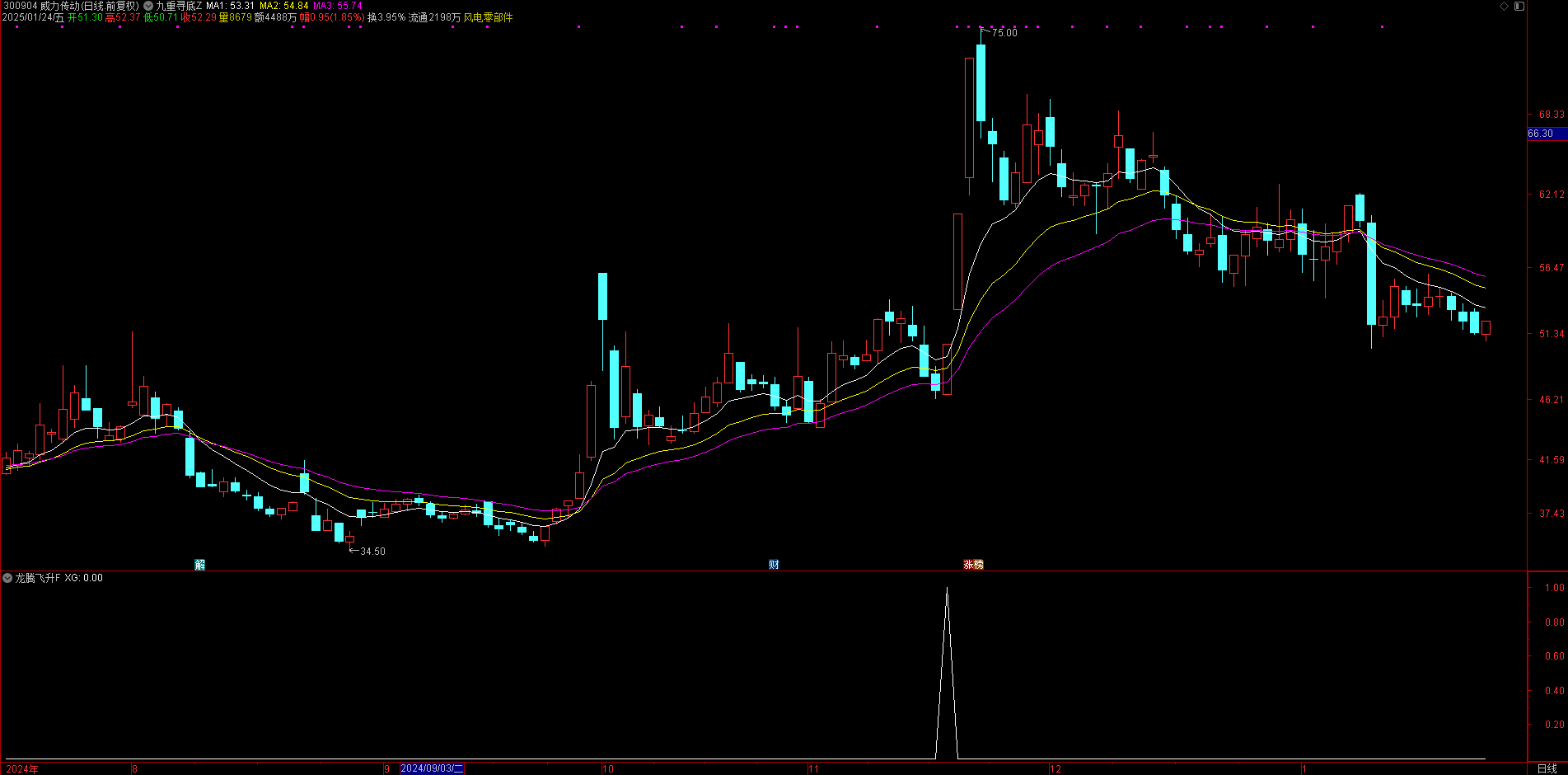Click the month 10 marker on the time axis

(x=608, y=769)
